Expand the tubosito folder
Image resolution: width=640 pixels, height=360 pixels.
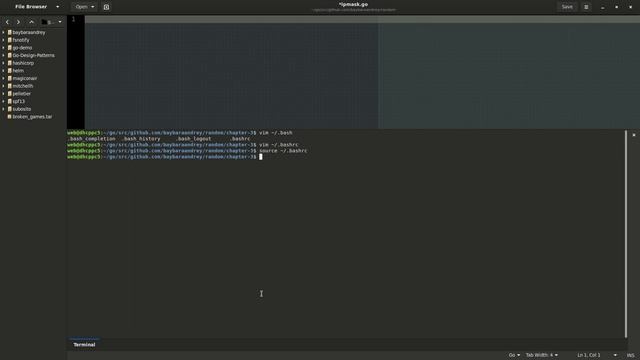pos(4,109)
